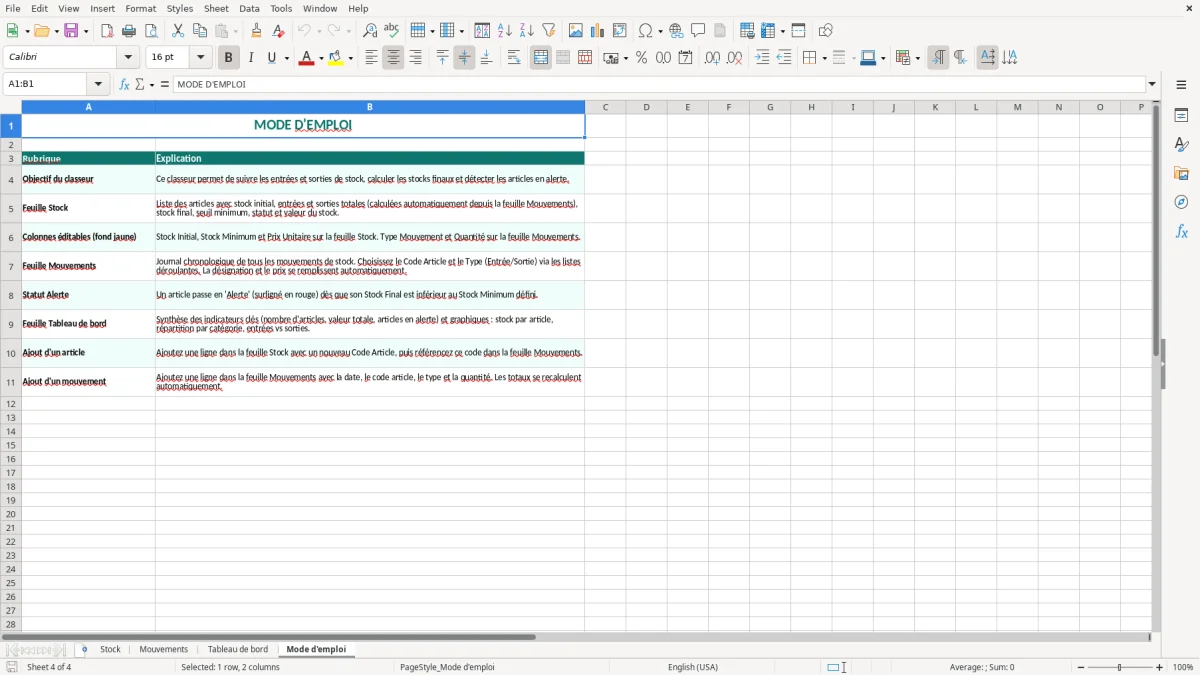The width and height of the screenshot is (1200, 675).
Task: Open Sidebar Functions panel
Action: 1181,231
